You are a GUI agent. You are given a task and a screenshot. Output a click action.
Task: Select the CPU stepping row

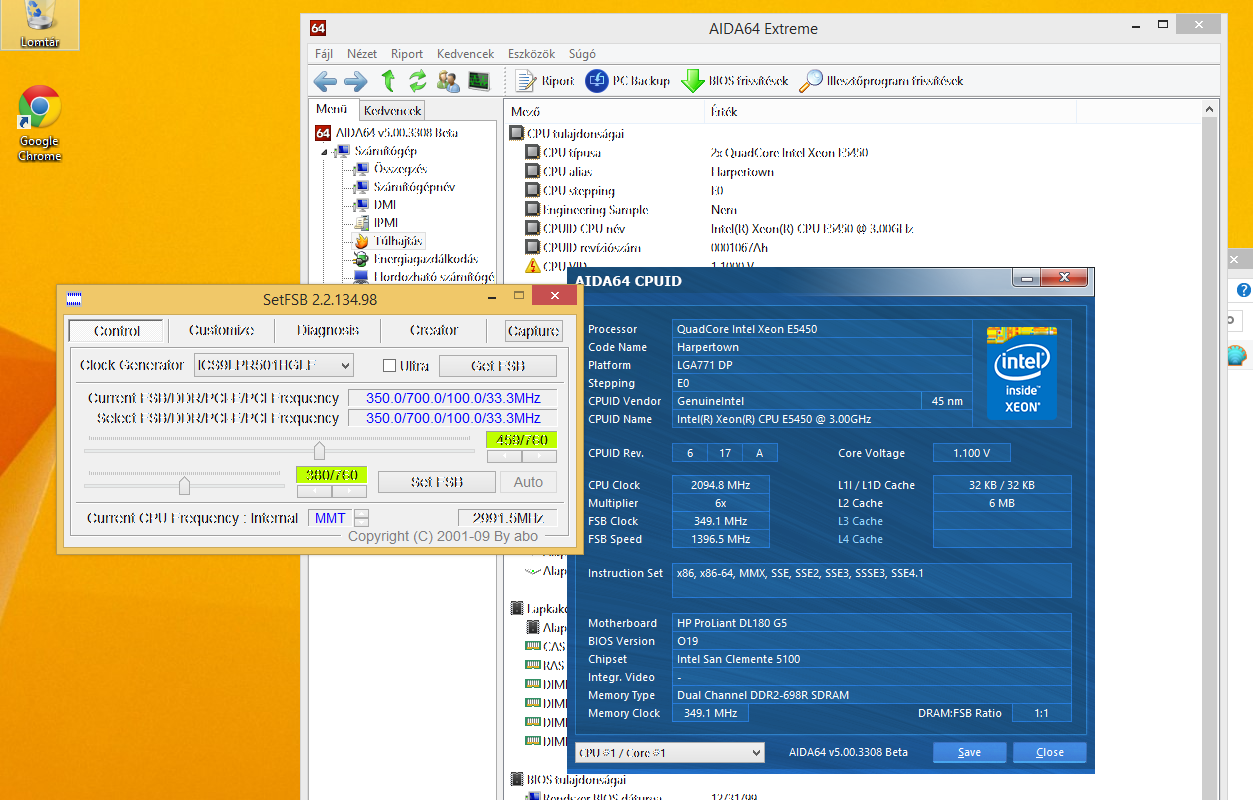click(x=578, y=191)
